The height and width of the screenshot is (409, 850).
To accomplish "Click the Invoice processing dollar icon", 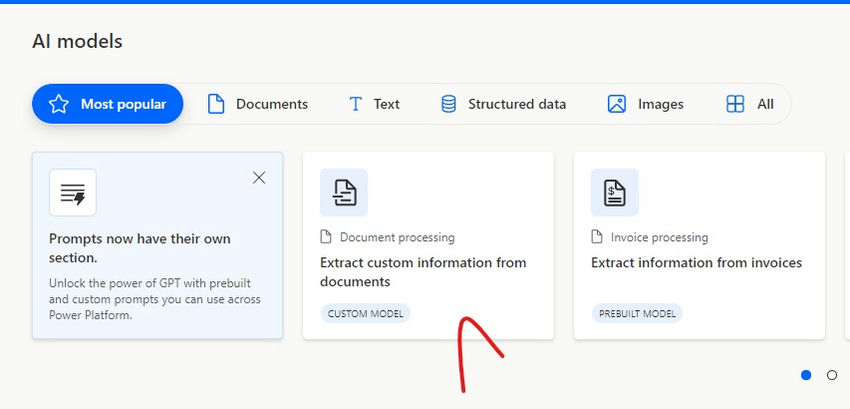I will point(615,193).
